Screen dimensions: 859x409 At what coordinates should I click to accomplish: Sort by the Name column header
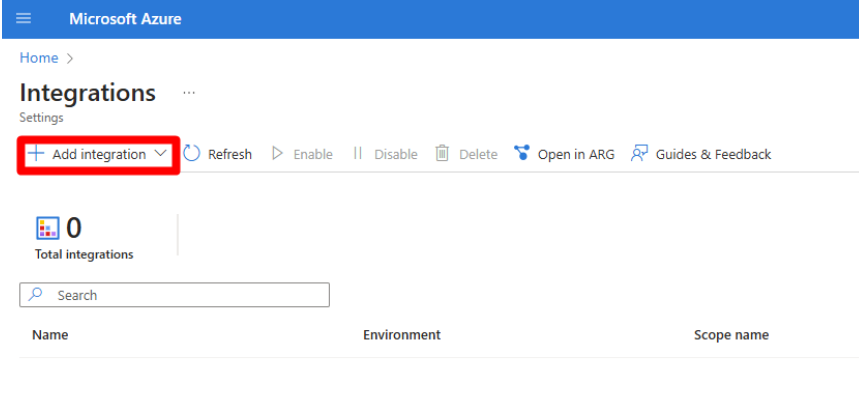coord(50,335)
